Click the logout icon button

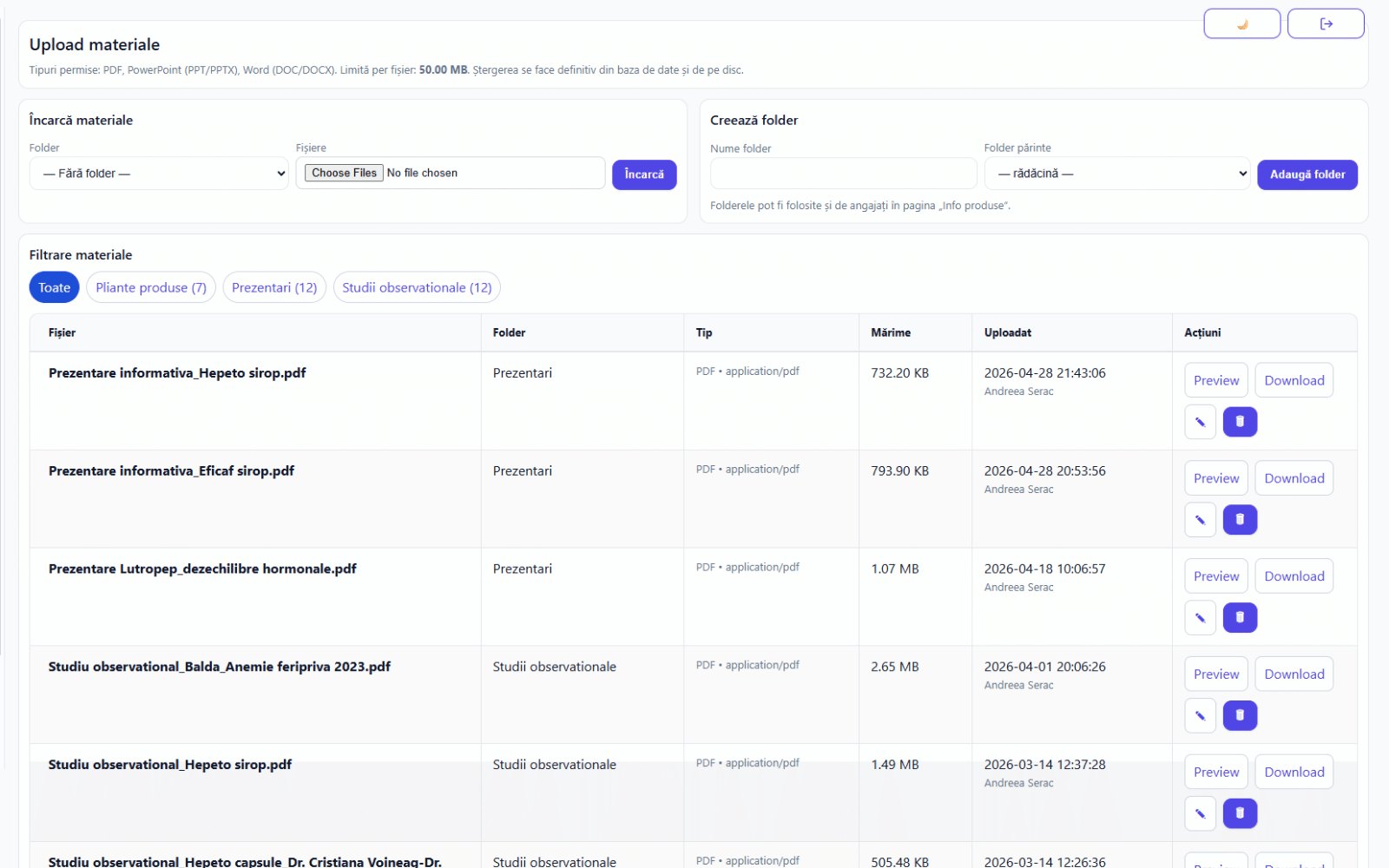point(1326,23)
